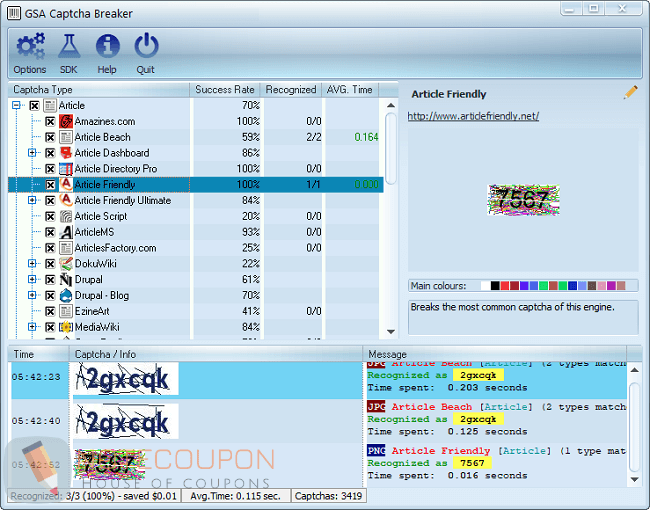The height and width of the screenshot is (510, 650).
Task: Click the Article Script fingerprint icon
Action: (66, 216)
